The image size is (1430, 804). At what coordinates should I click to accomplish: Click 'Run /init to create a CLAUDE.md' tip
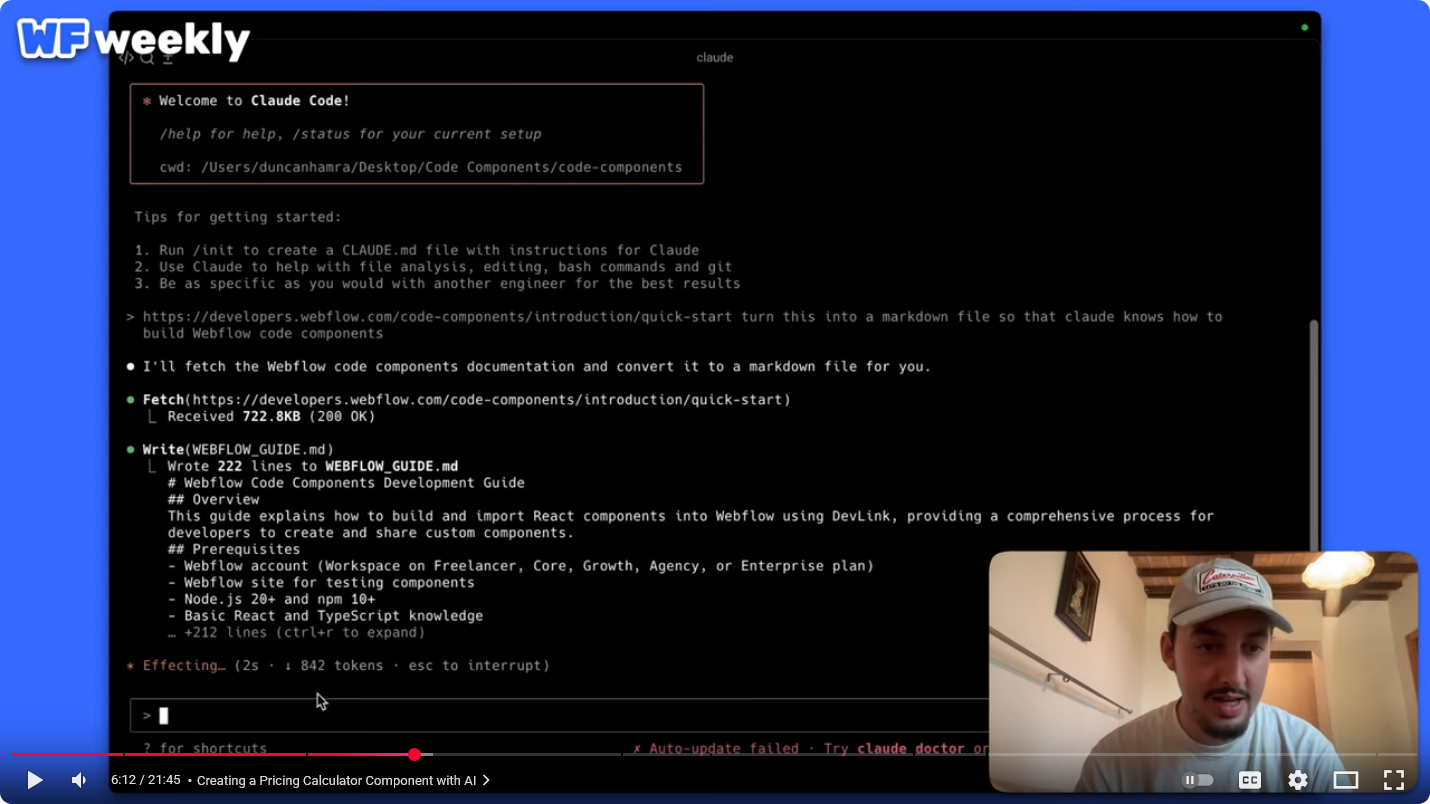[417, 250]
